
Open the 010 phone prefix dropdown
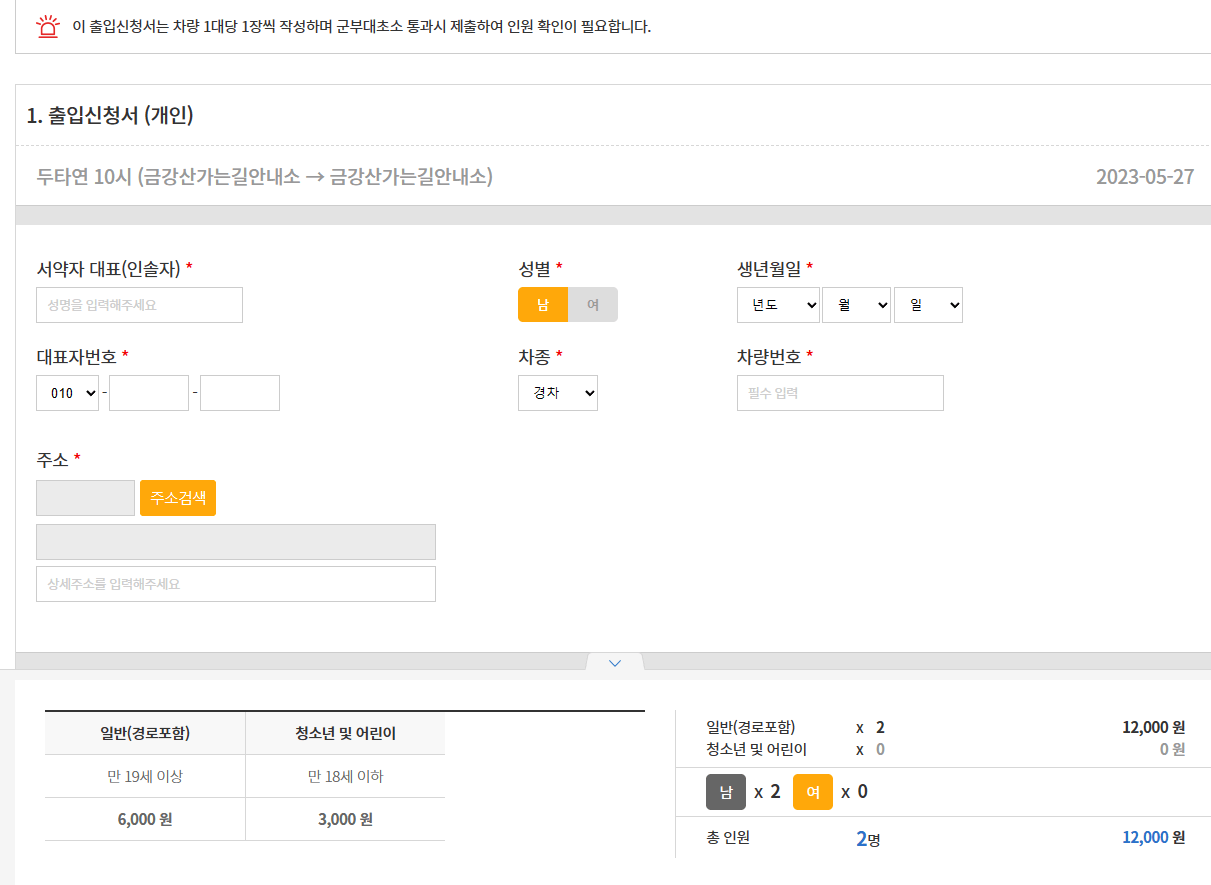pos(67,392)
